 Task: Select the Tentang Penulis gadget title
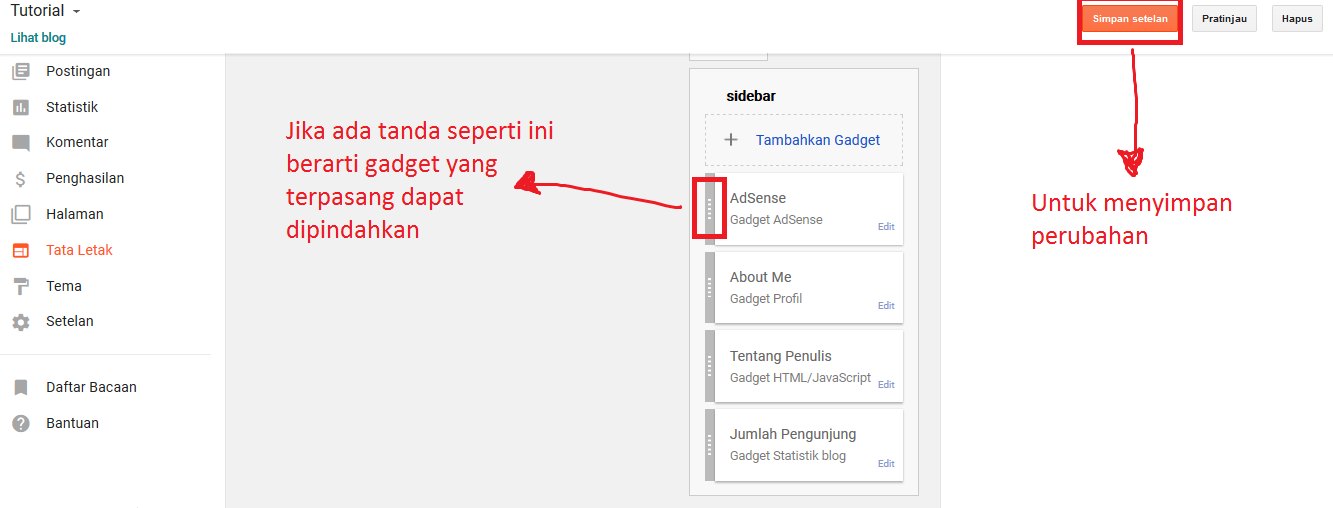coord(781,356)
